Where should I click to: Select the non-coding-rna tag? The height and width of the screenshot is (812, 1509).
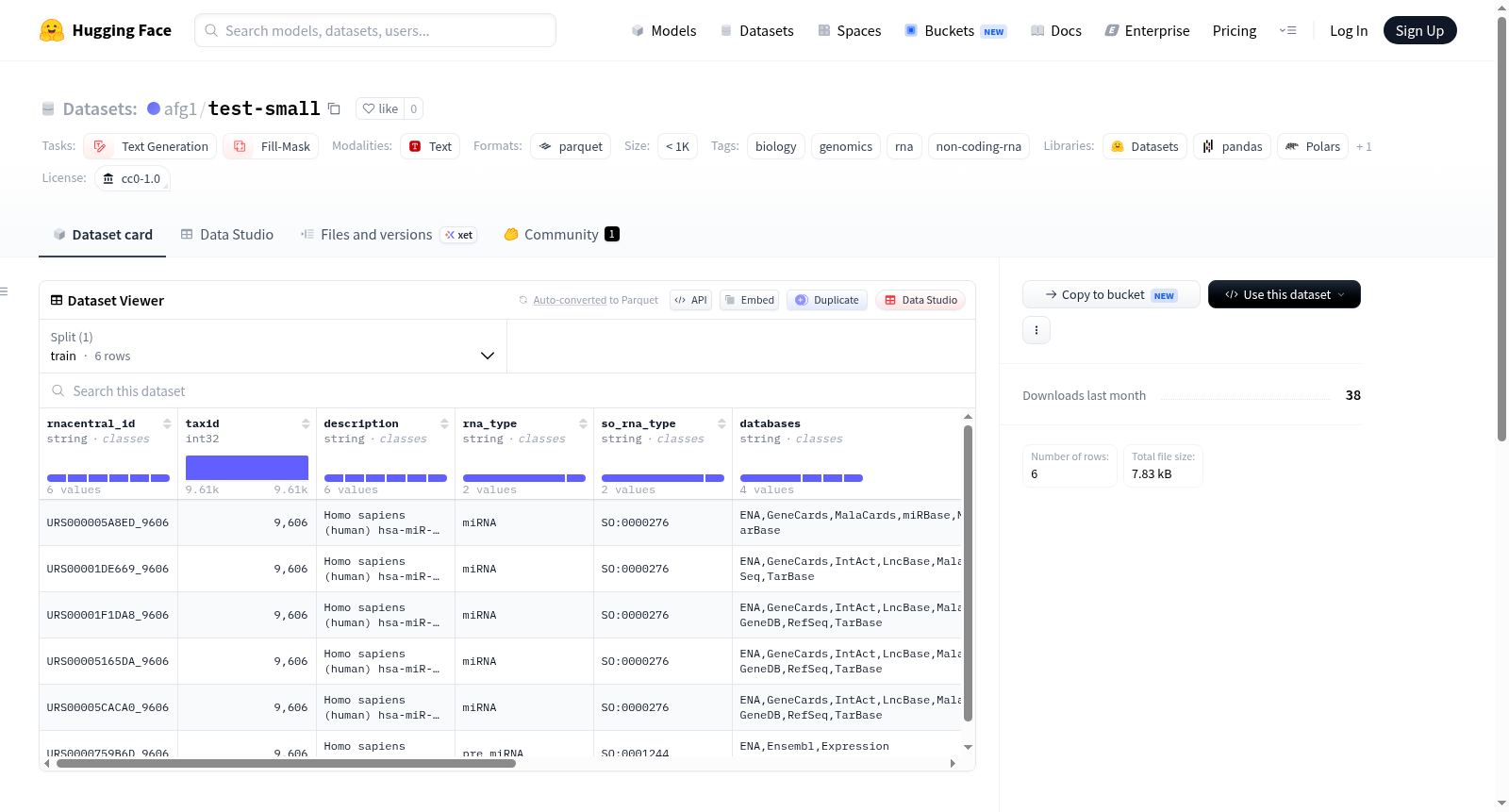[x=979, y=146]
